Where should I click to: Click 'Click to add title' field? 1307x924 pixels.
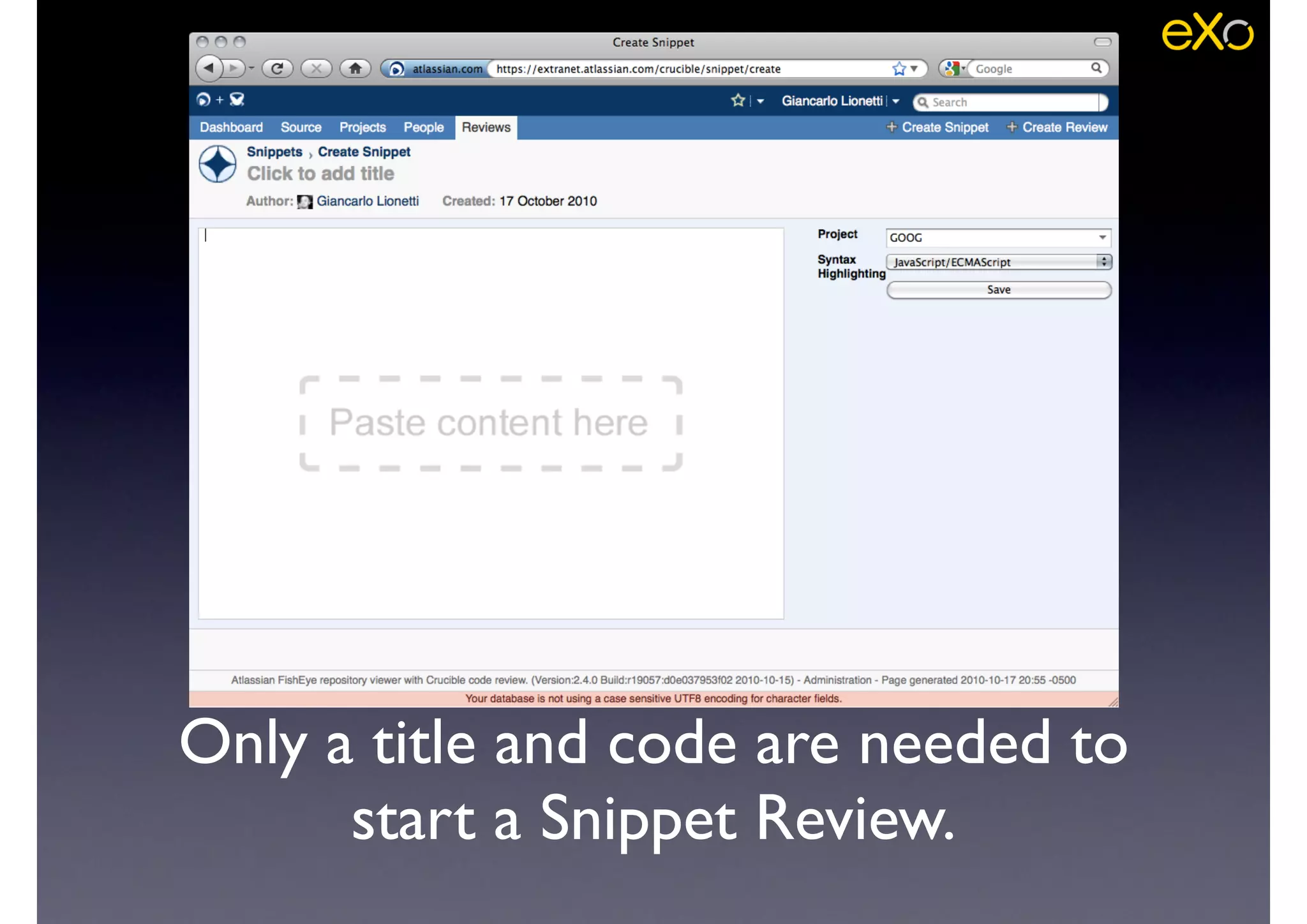(320, 174)
